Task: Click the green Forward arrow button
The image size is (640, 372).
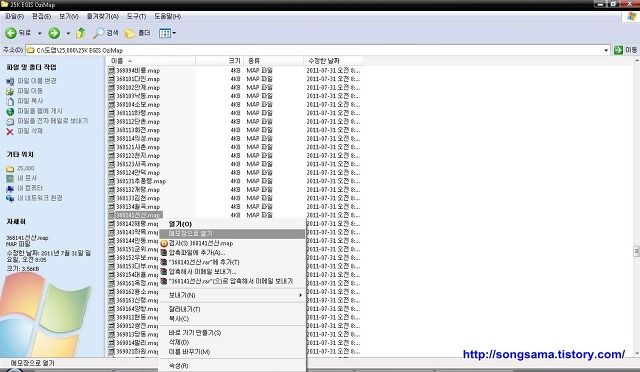Action: coord(54,33)
